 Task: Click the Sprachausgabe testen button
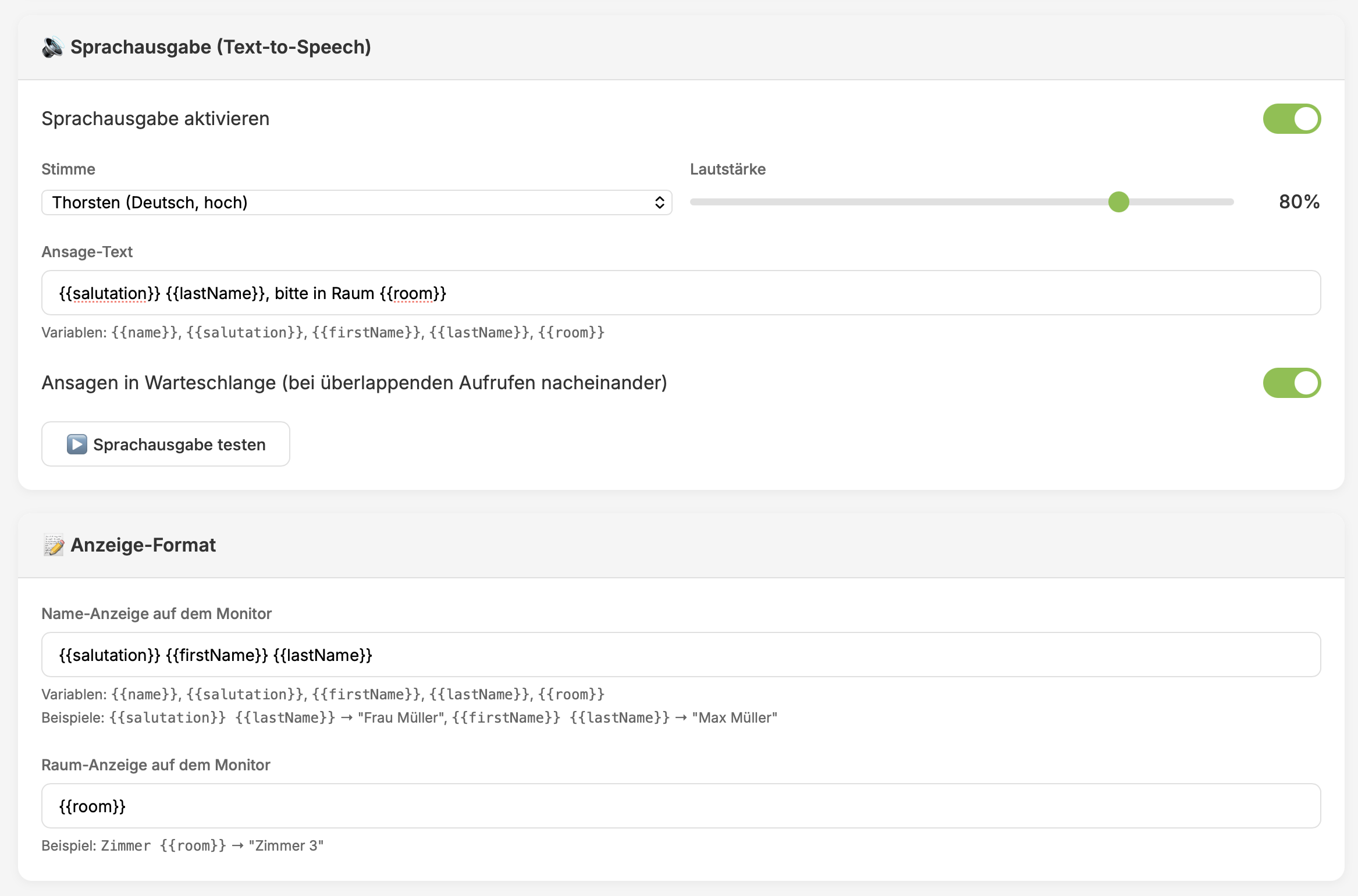point(166,444)
